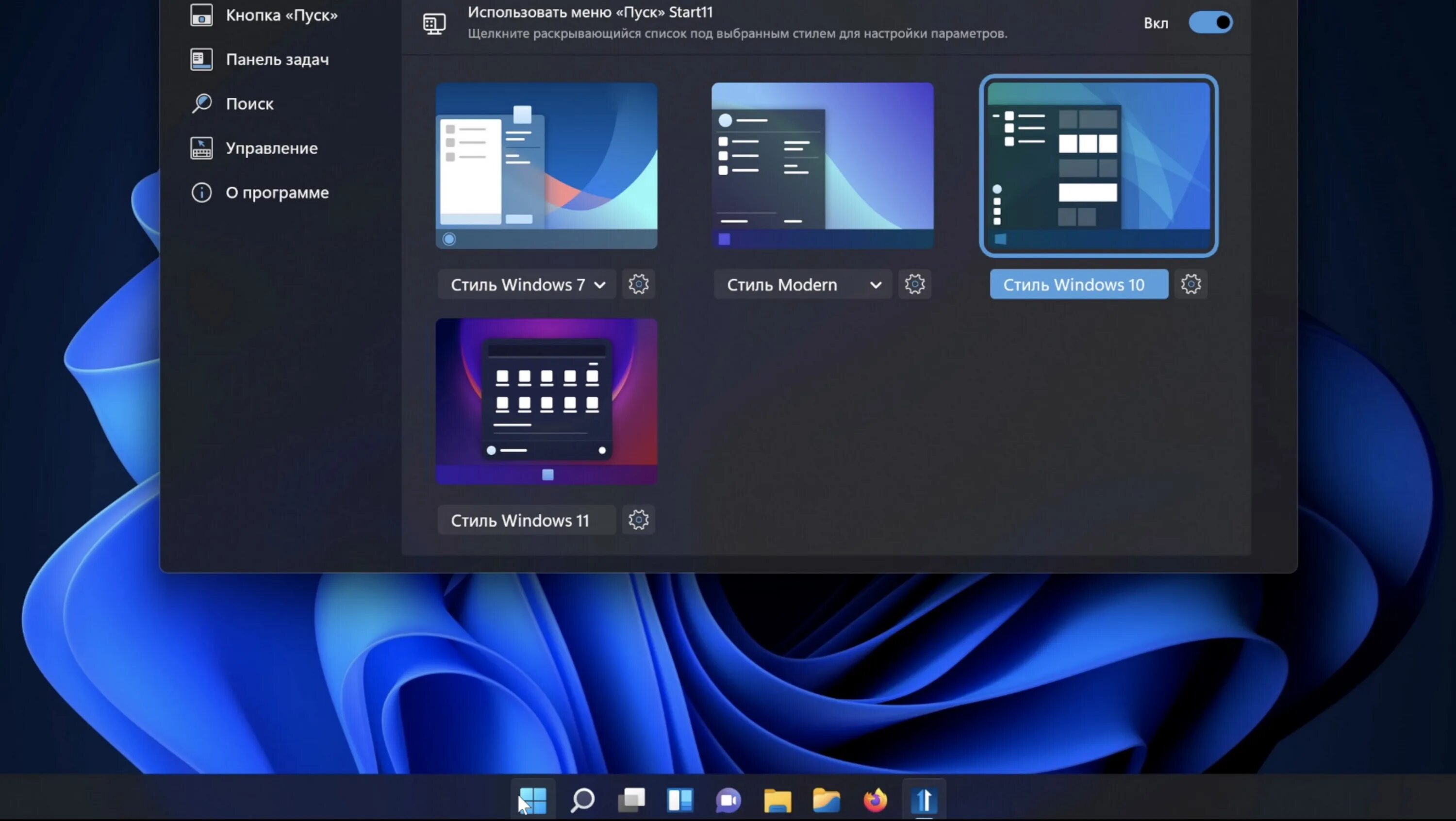Open settings gear for Windows 11 style
The image size is (1456, 821).
(x=638, y=520)
